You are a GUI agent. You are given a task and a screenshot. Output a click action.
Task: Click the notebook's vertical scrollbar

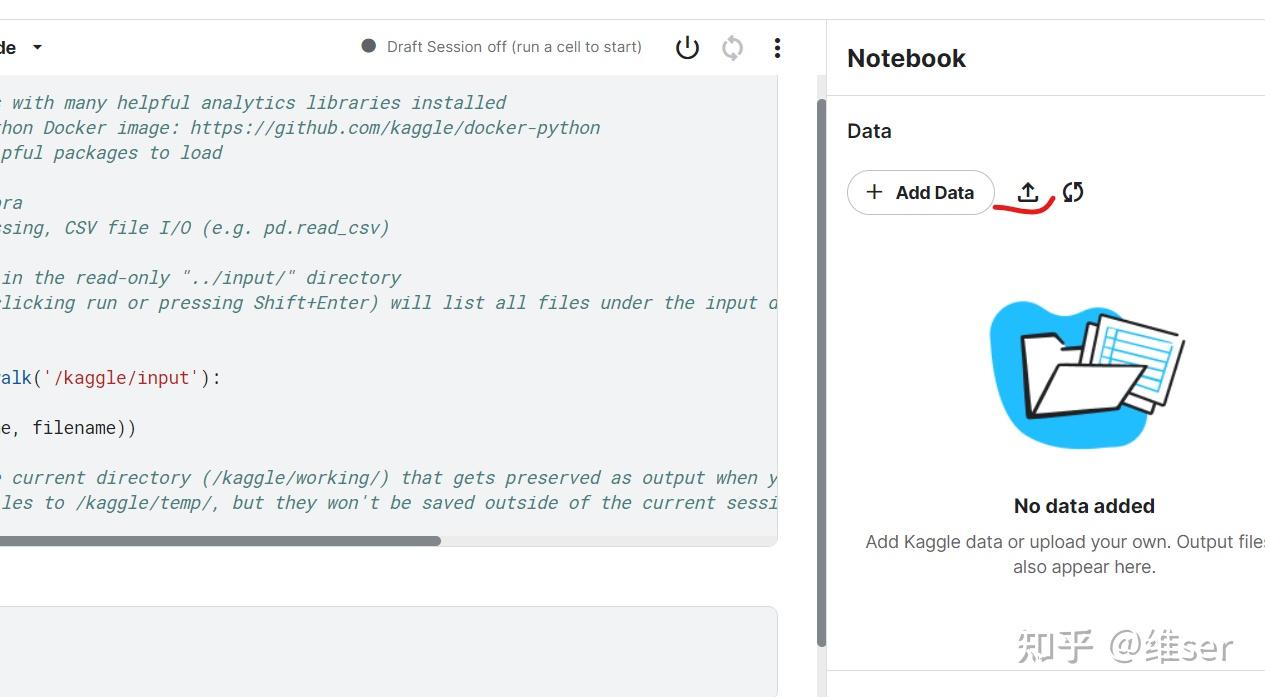click(821, 370)
